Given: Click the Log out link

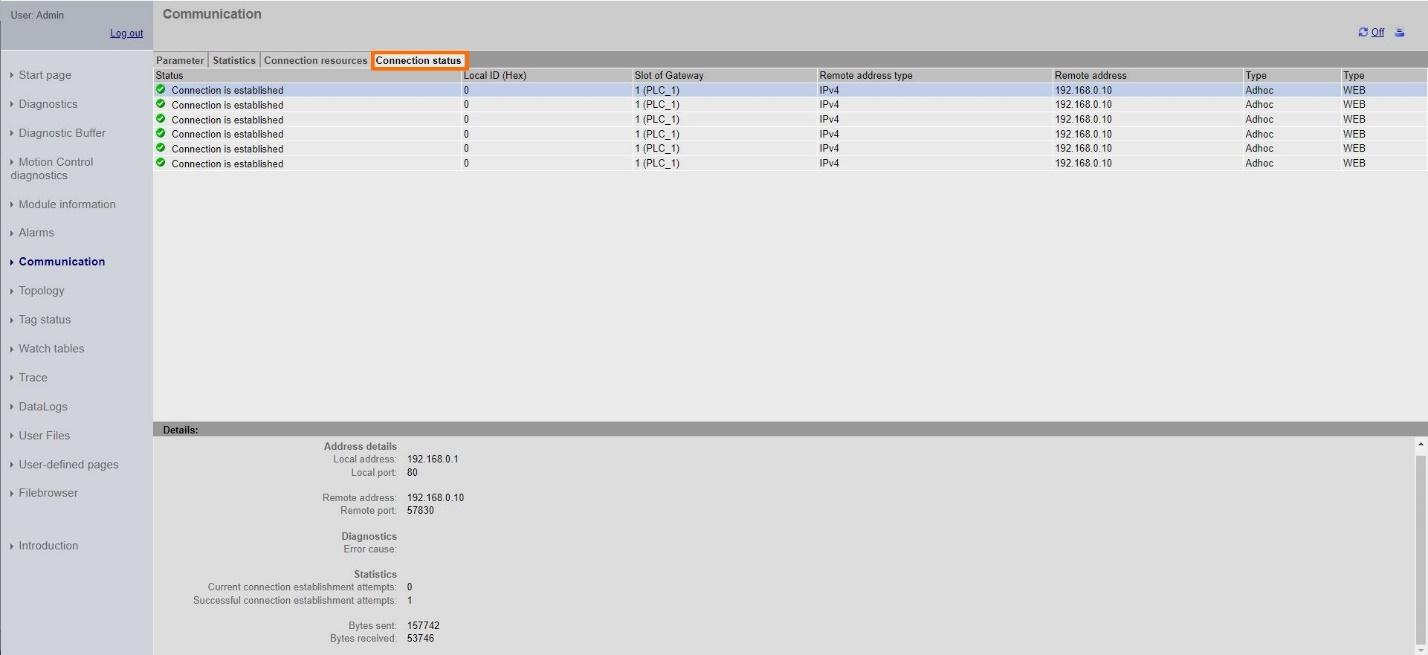Looking at the screenshot, I should (x=126, y=32).
